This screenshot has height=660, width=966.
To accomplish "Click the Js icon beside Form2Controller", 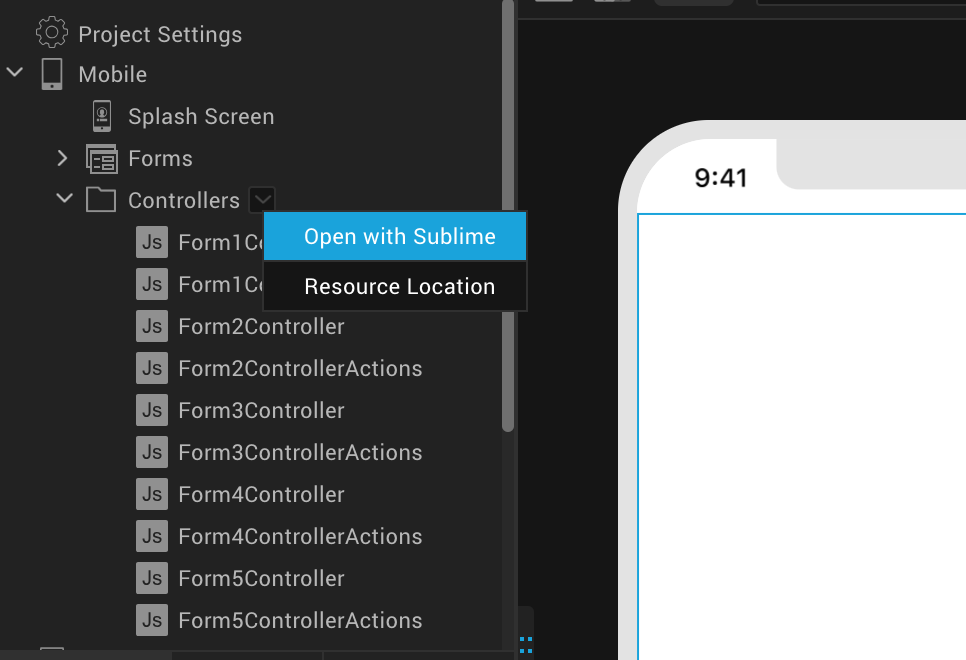I will (151, 326).
